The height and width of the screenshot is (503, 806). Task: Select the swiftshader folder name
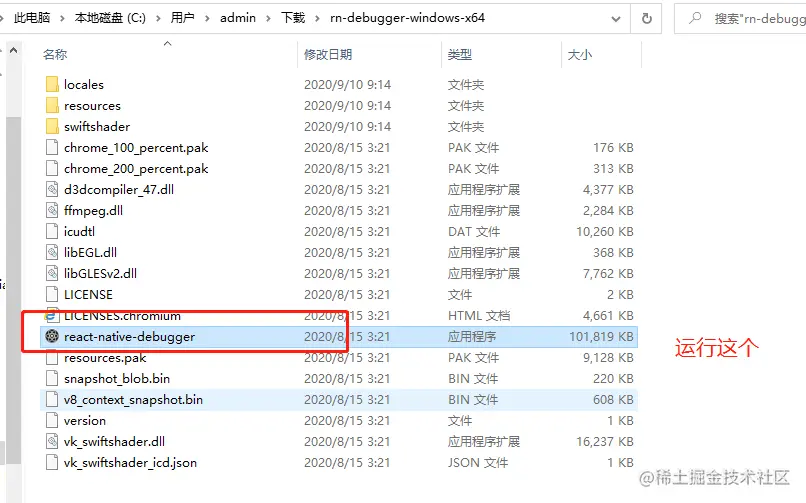(97, 126)
